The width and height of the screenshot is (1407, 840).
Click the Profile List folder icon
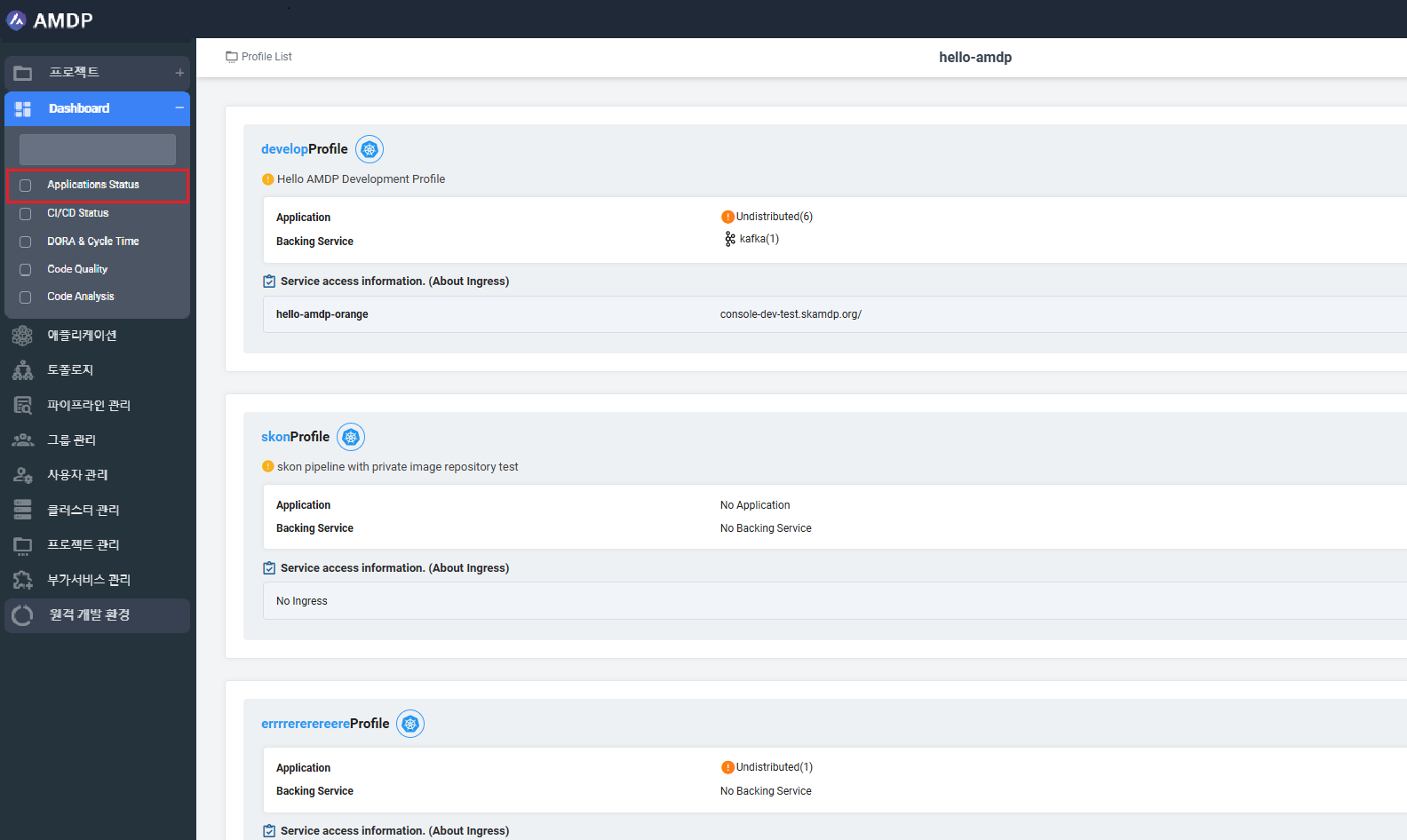click(232, 57)
